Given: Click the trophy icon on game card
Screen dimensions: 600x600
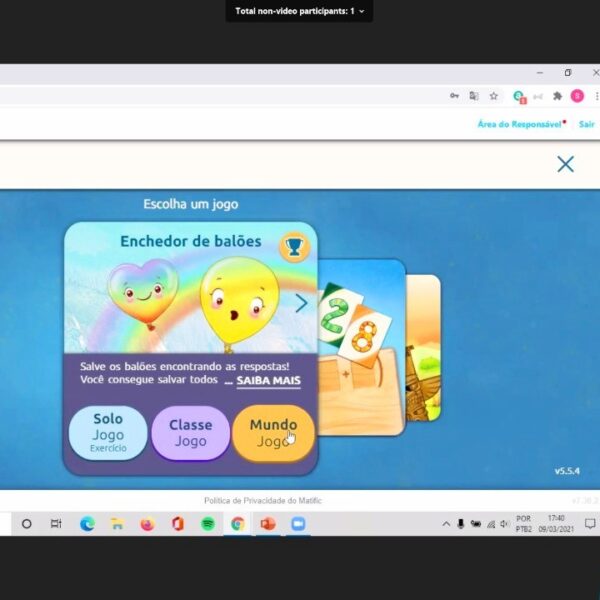Looking at the screenshot, I should tap(293, 245).
